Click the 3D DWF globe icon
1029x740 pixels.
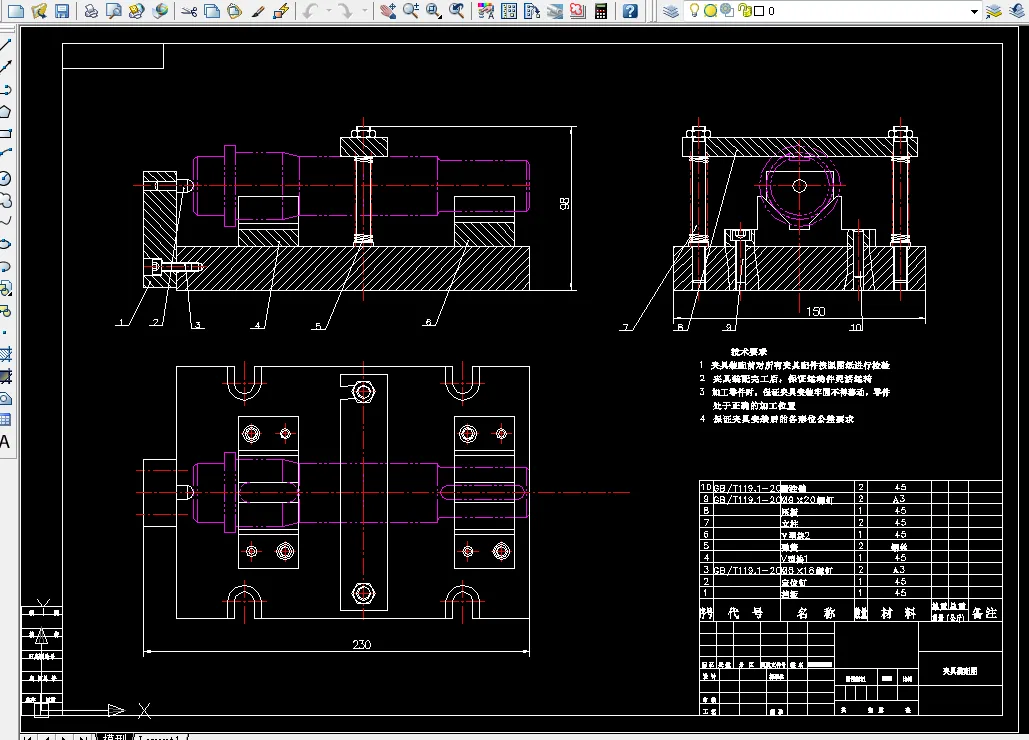[159, 10]
